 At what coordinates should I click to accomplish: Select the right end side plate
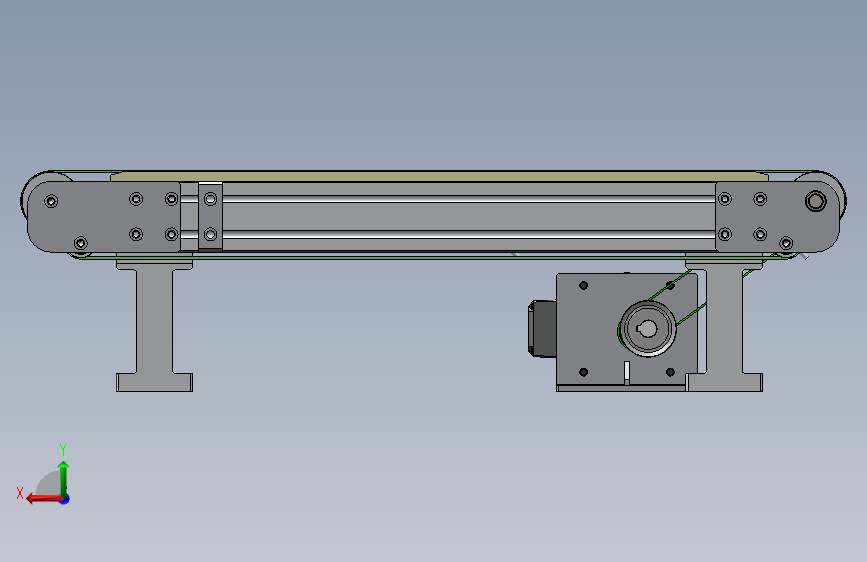click(x=777, y=217)
